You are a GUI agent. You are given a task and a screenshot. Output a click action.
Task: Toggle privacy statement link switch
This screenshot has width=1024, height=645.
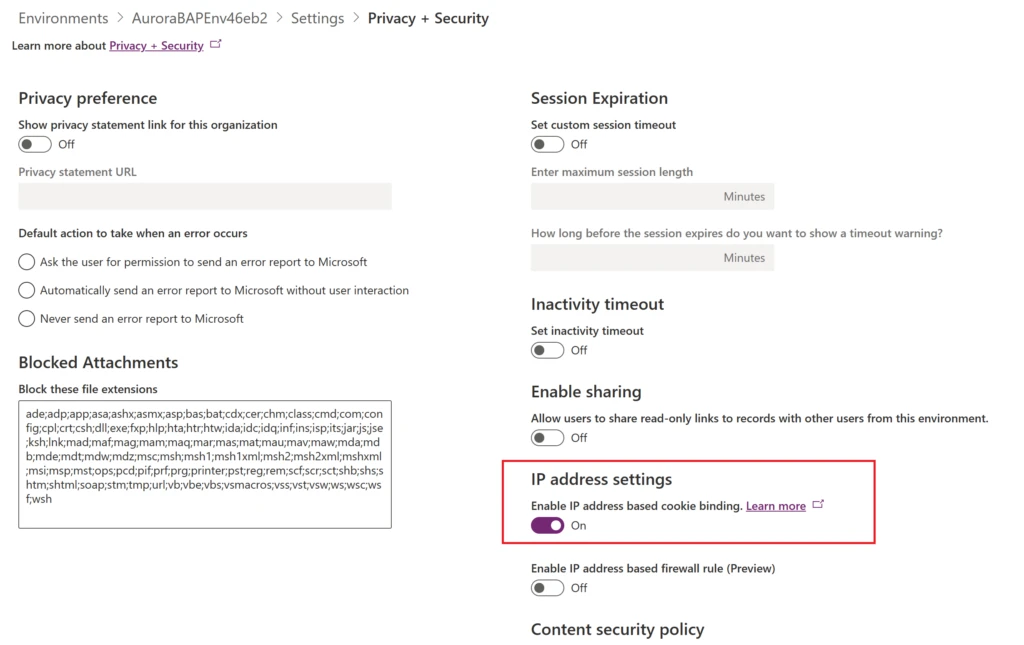point(35,144)
